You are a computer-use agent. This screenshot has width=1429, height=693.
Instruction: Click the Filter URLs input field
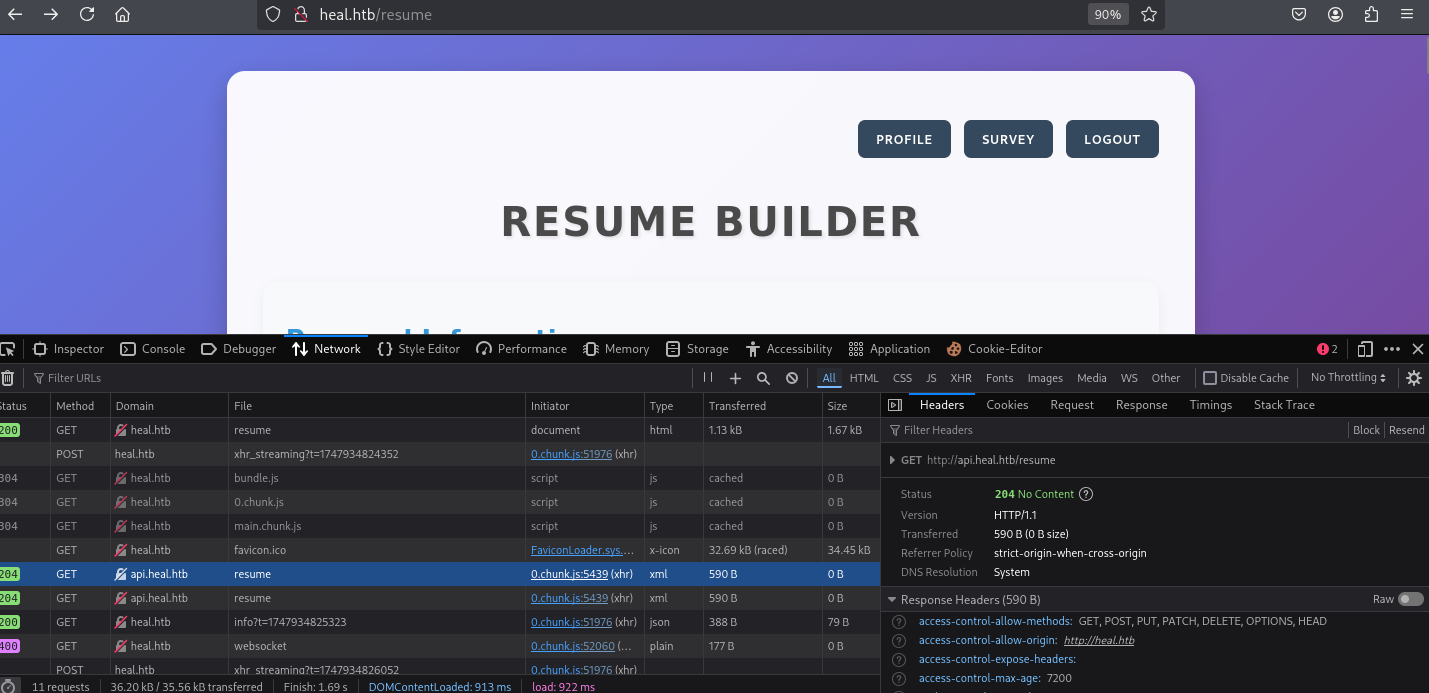pos(360,378)
